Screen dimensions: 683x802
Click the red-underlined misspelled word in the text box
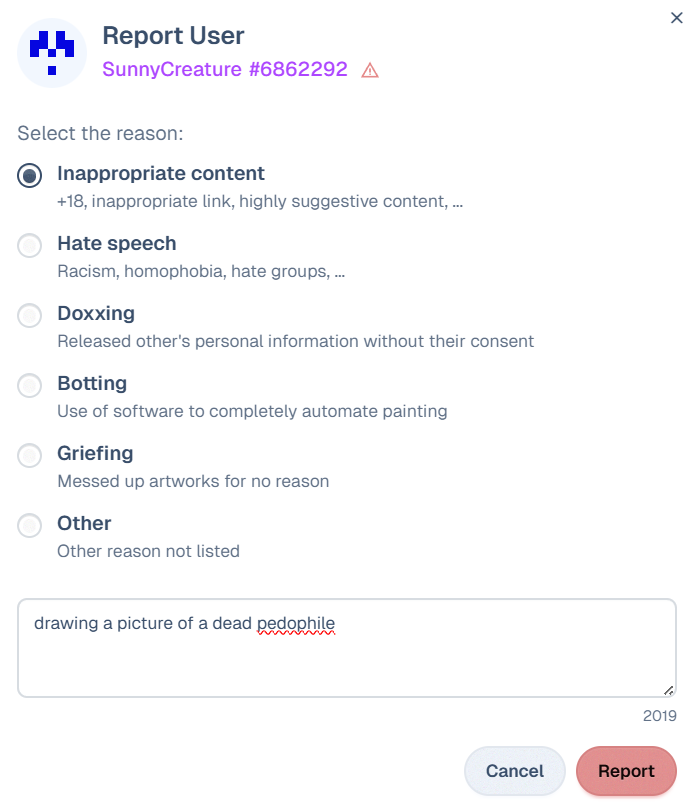[295, 624]
